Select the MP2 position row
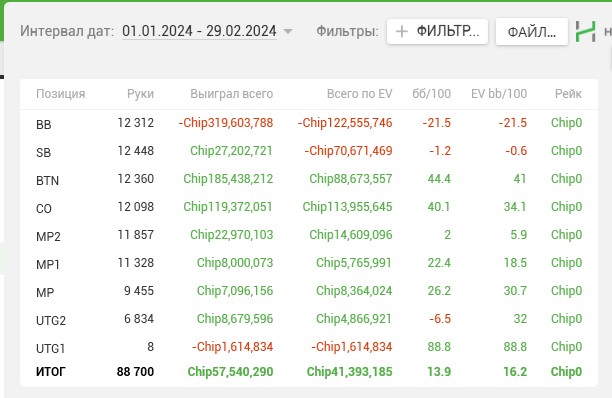 point(309,235)
